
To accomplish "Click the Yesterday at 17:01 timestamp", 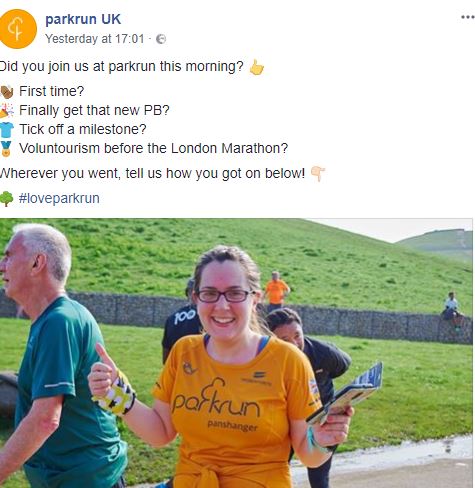I will 95,39.
